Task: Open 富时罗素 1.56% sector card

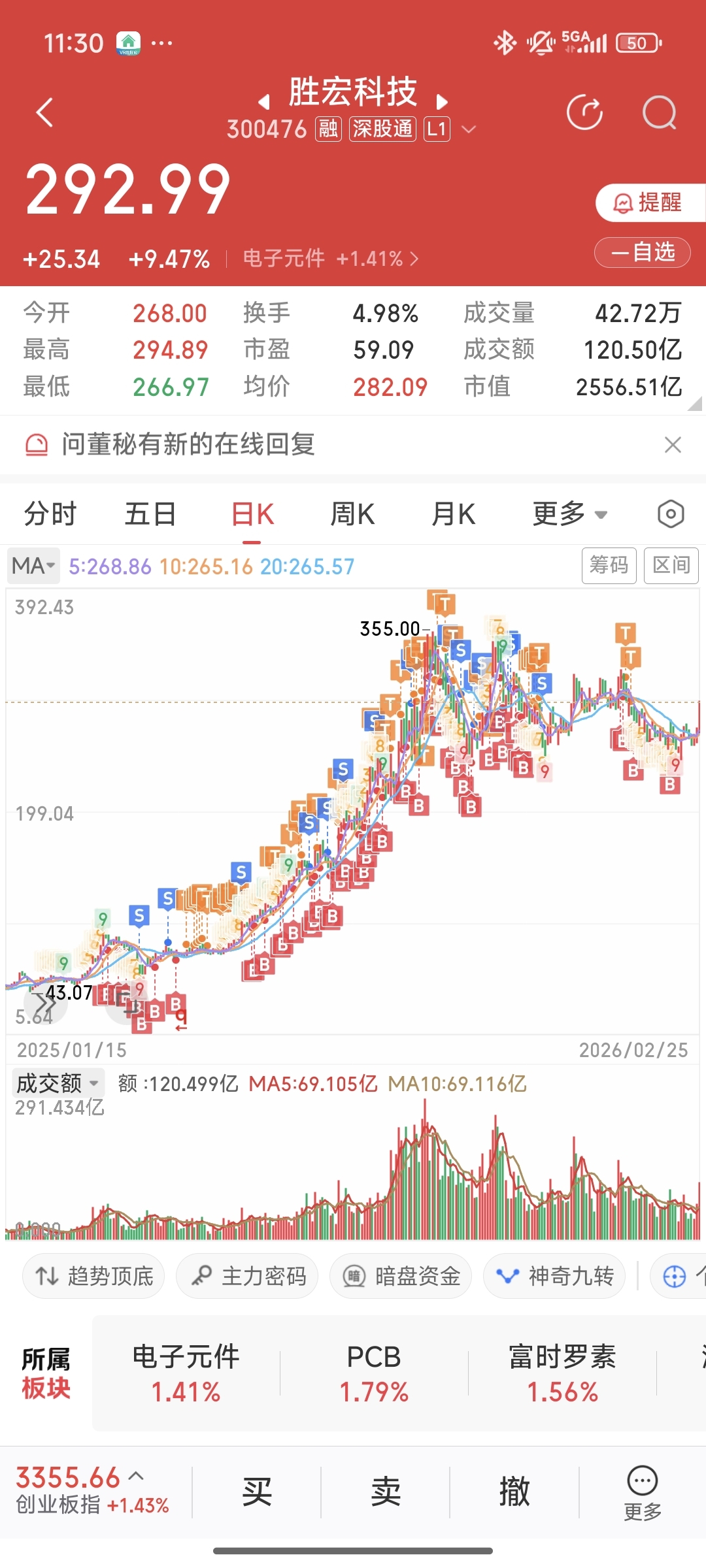Action: 562,1373
